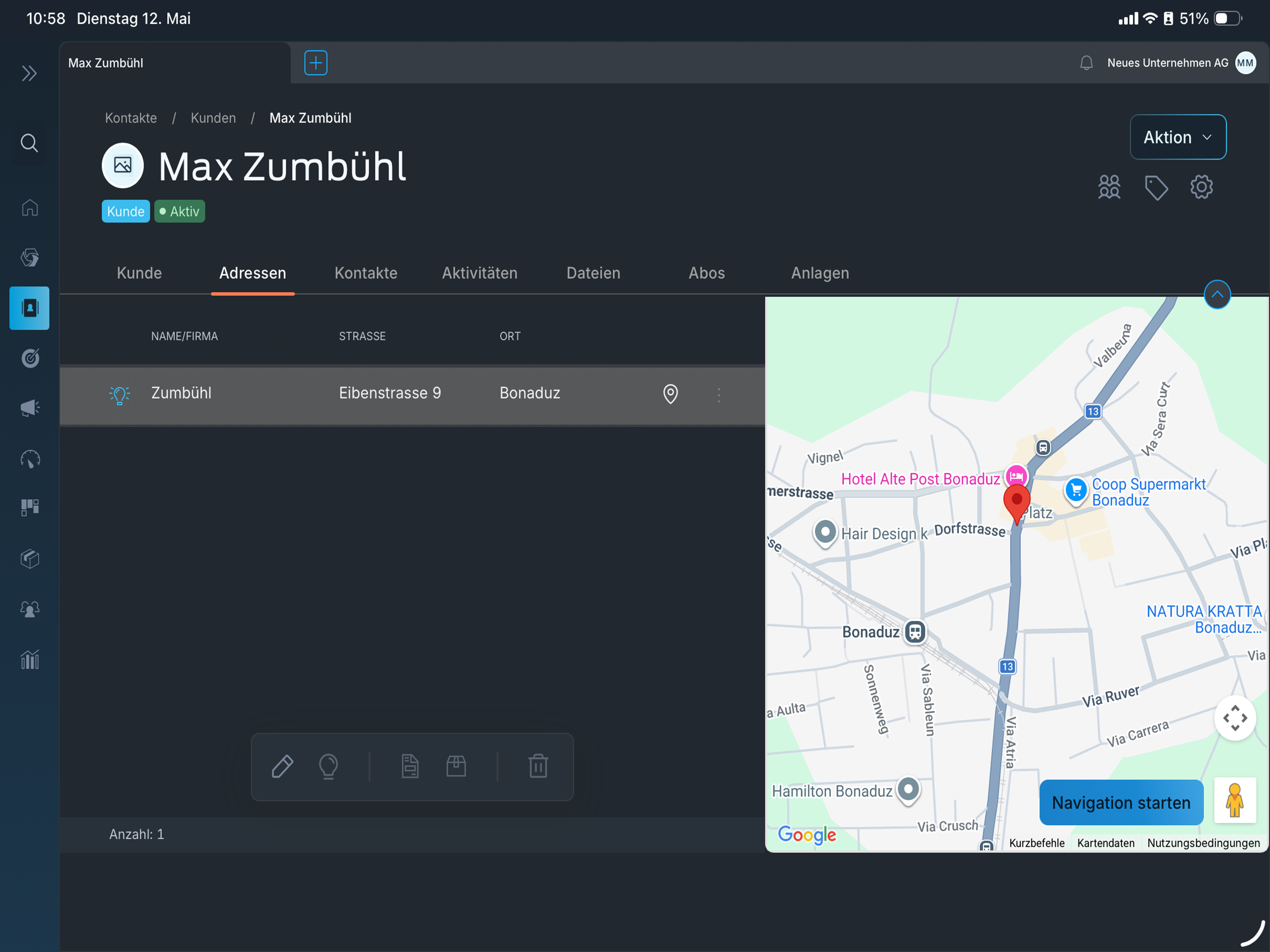Go to home icon in sidebar

coord(30,207)
